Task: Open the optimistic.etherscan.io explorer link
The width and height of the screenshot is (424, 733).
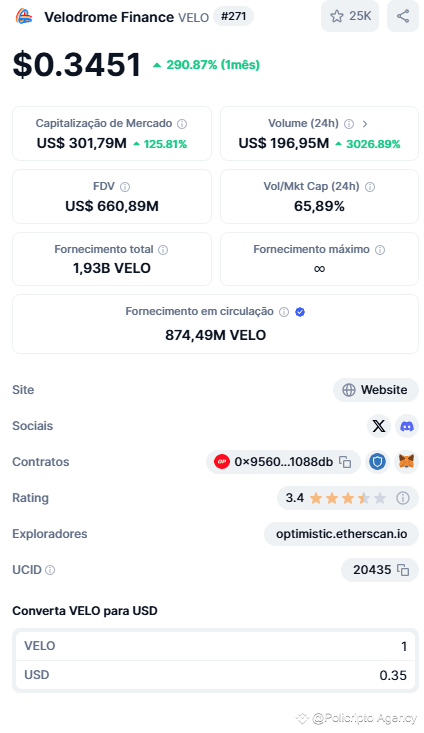Action: tap(341, 534)
